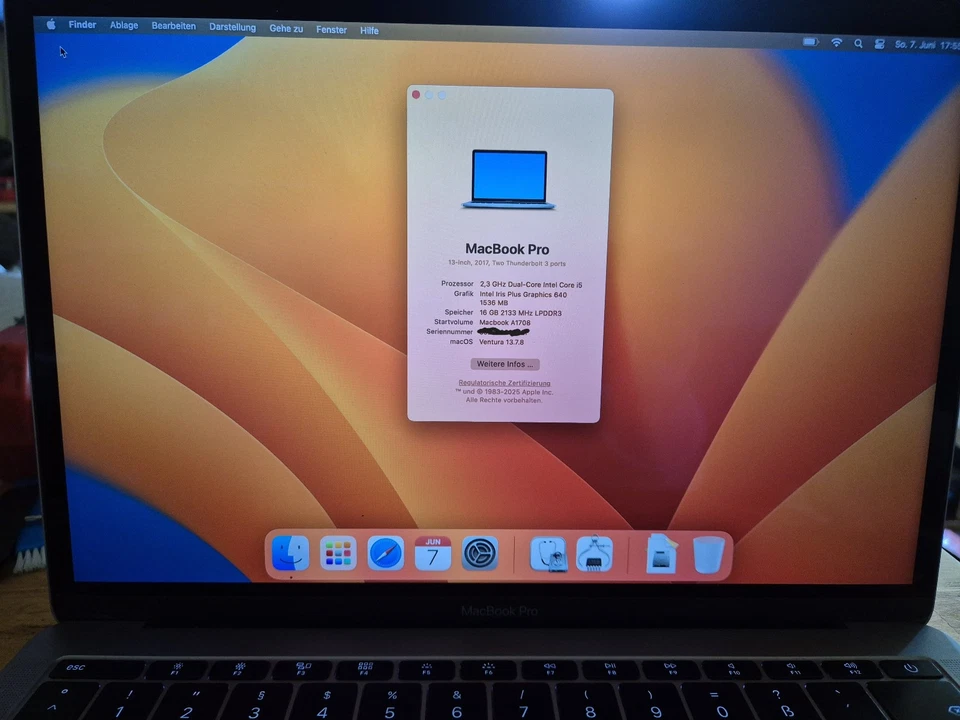The image size is (960, 720).
Task: Open the disk image document in Dock
Action: coord(662,554)
